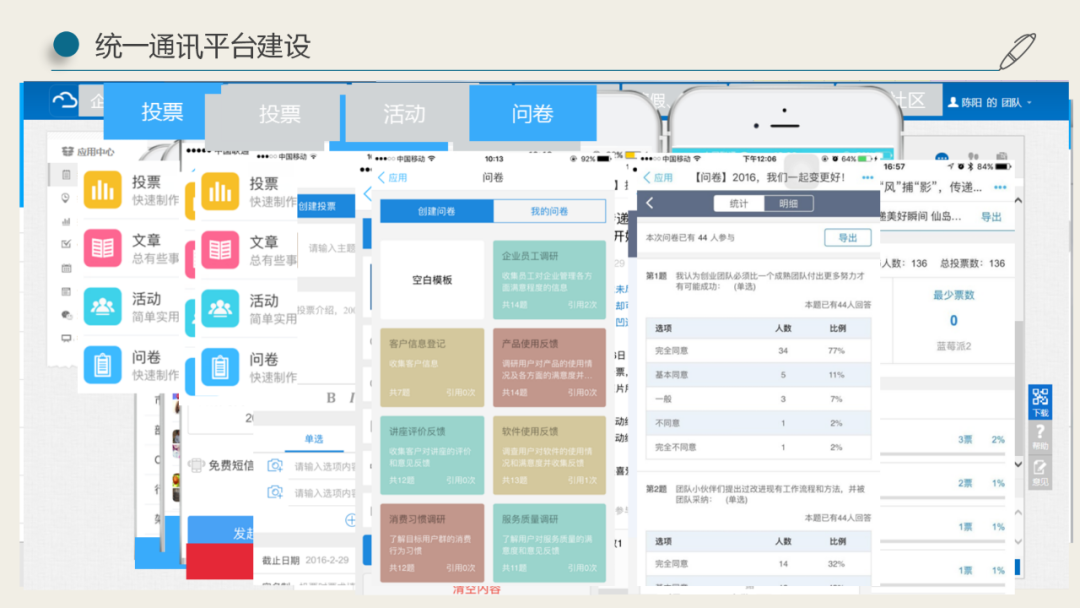
Task: Choose the 客户信息登记 template card
Action: point(432,367)
